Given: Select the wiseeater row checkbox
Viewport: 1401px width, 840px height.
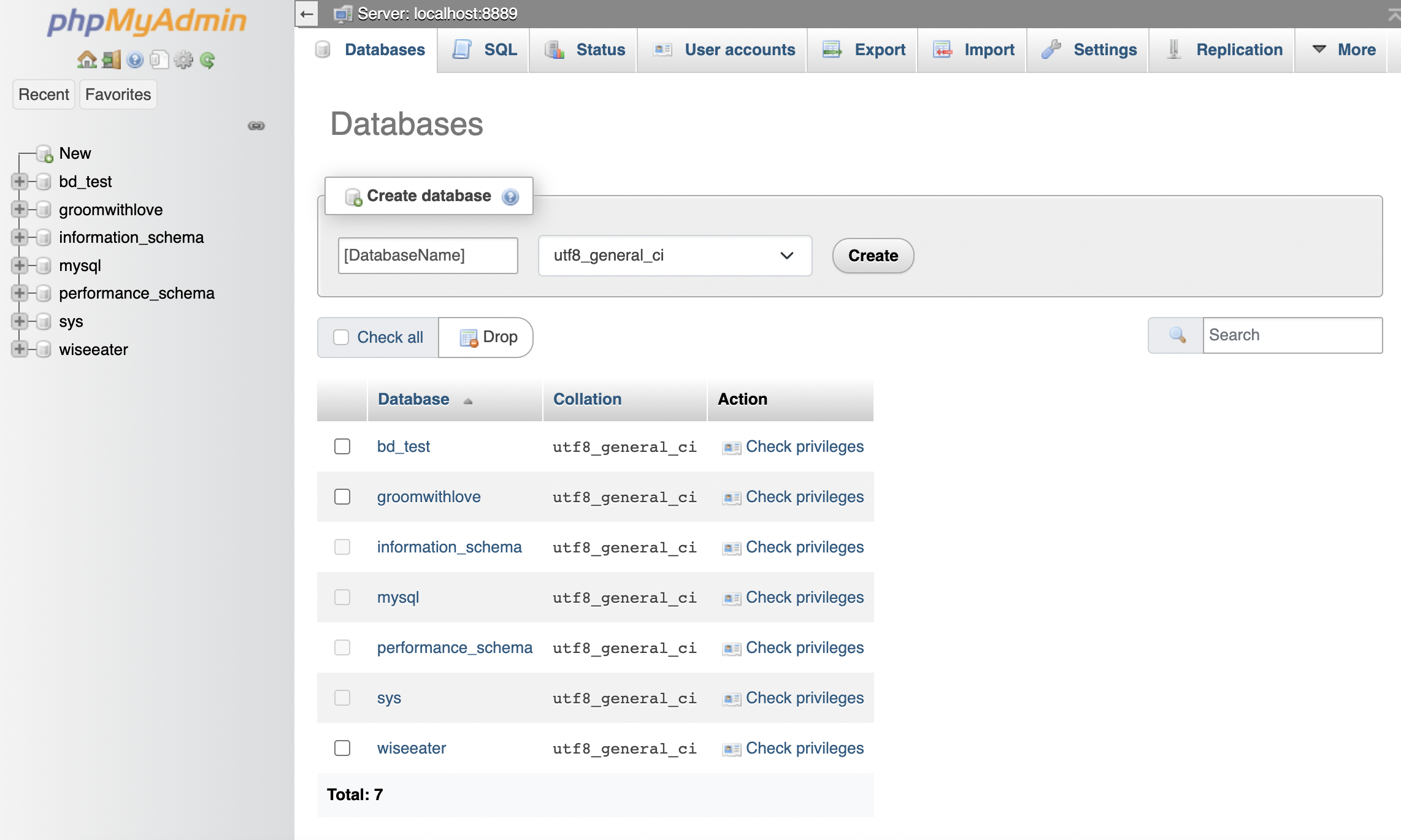Looking at the screenshot, I should click(342, 748).
